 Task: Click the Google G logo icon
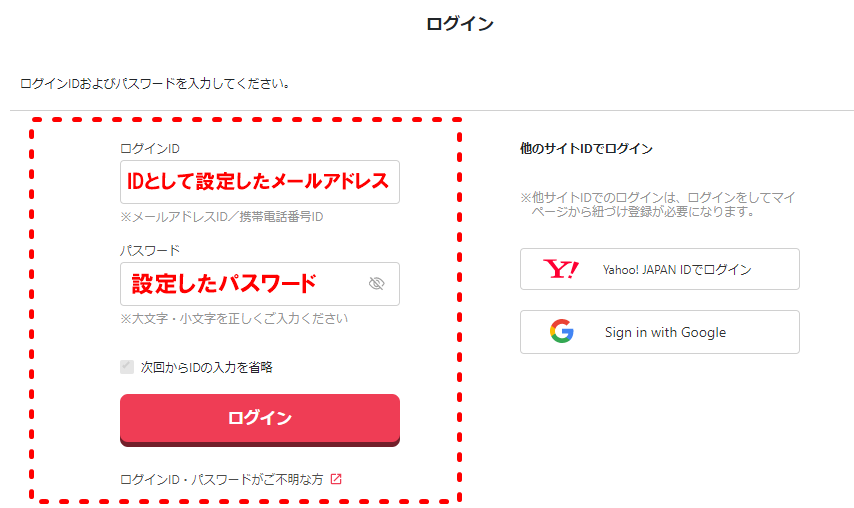tap(562, 331)
